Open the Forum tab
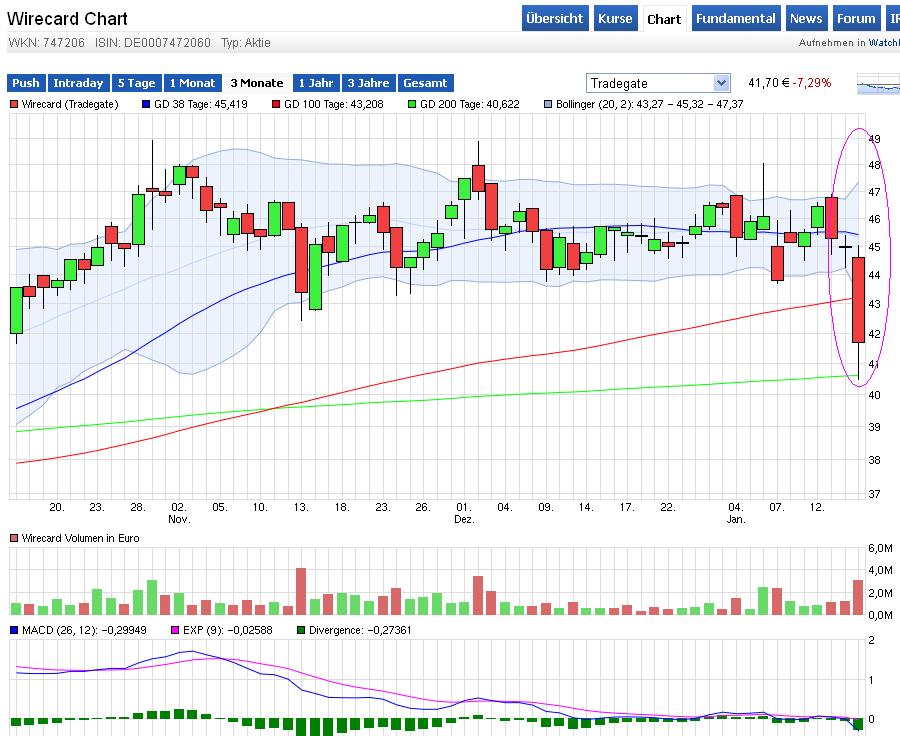Viewport: 900px width, 736px height. [x=856, y=18]
